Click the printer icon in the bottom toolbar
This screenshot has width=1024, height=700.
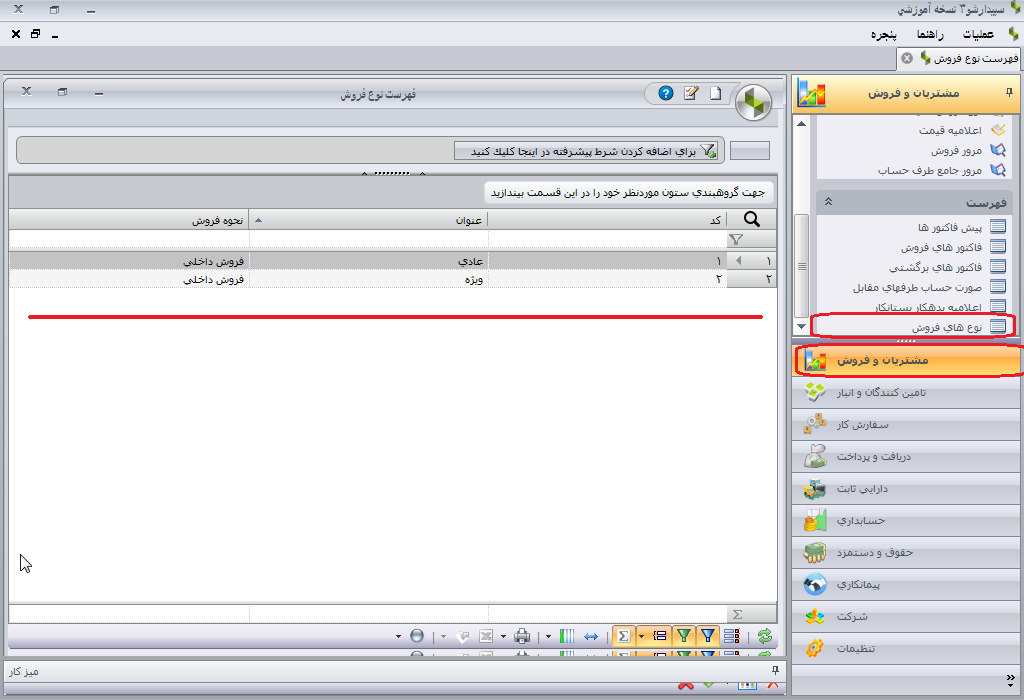point(522,635)
